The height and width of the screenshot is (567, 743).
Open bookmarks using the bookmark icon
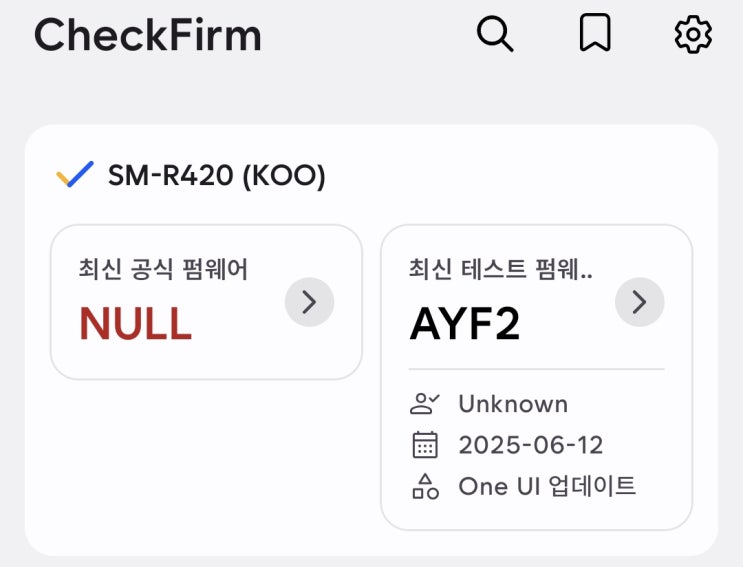595,35
